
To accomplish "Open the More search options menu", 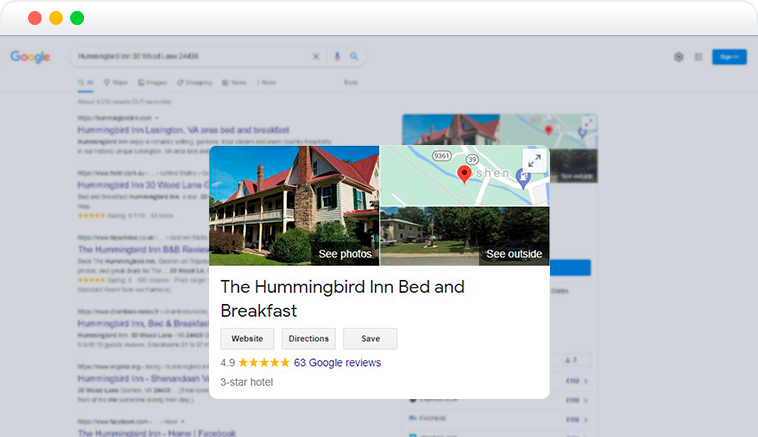I will pos(266,83).
